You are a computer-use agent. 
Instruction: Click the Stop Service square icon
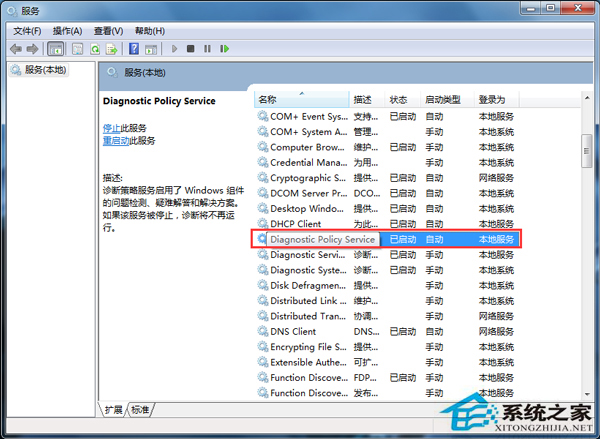point(191,49)
